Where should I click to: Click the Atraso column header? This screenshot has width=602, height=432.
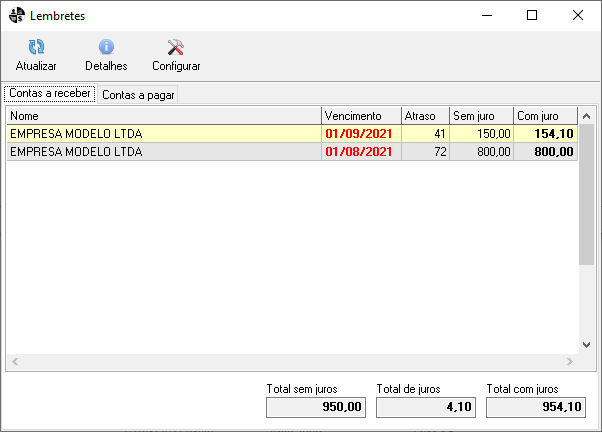point(424,115)
